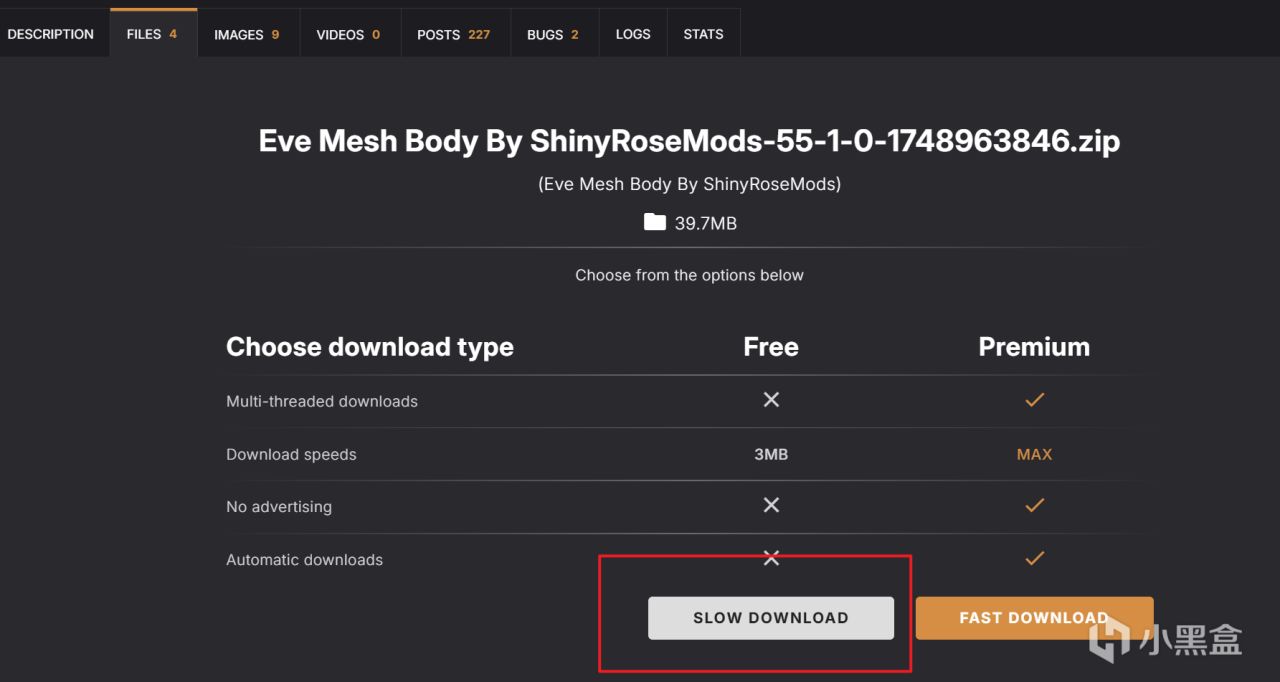Click the orange MAX download speed label
The height and width of the screenshot is (682, 1280).
(x=1034, y=454)
